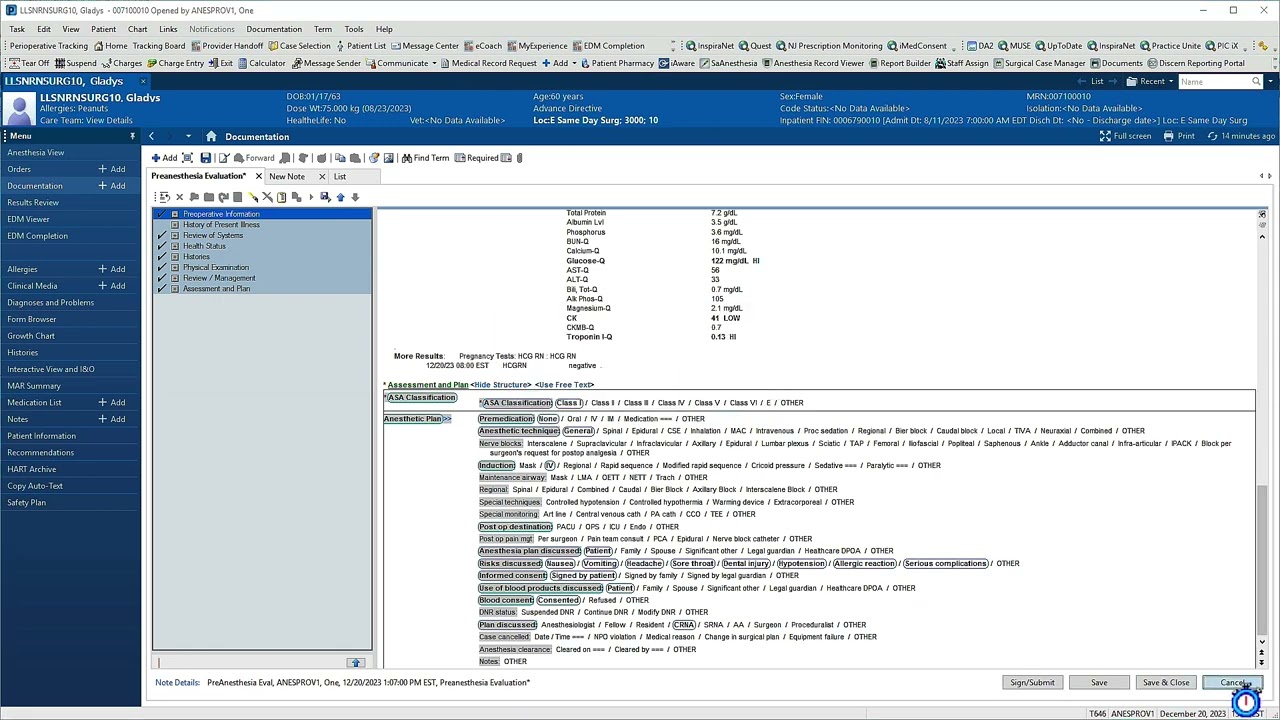Expand Physical Examination section

(x=175, y=268)
